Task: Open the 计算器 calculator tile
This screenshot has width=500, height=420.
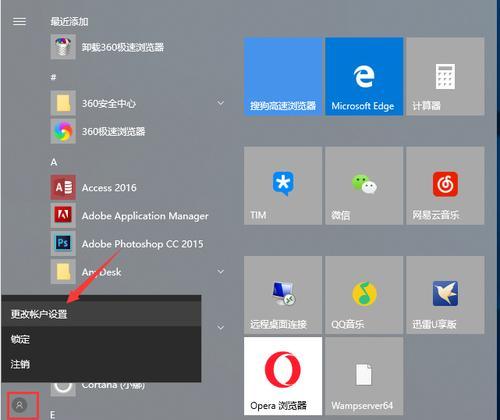Action: pyautogui.click(x=445, y=76)
